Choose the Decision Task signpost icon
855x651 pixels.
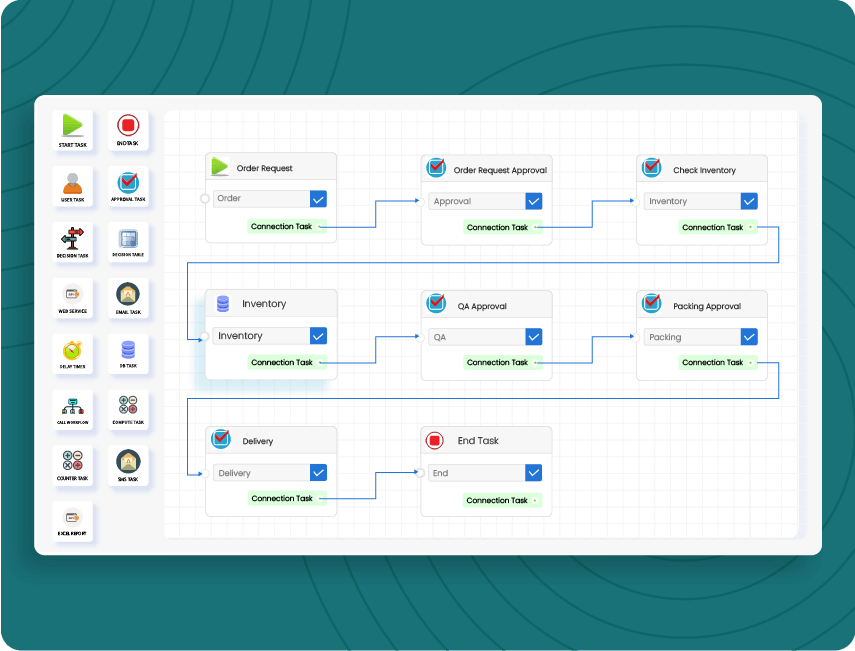point(72,238)
